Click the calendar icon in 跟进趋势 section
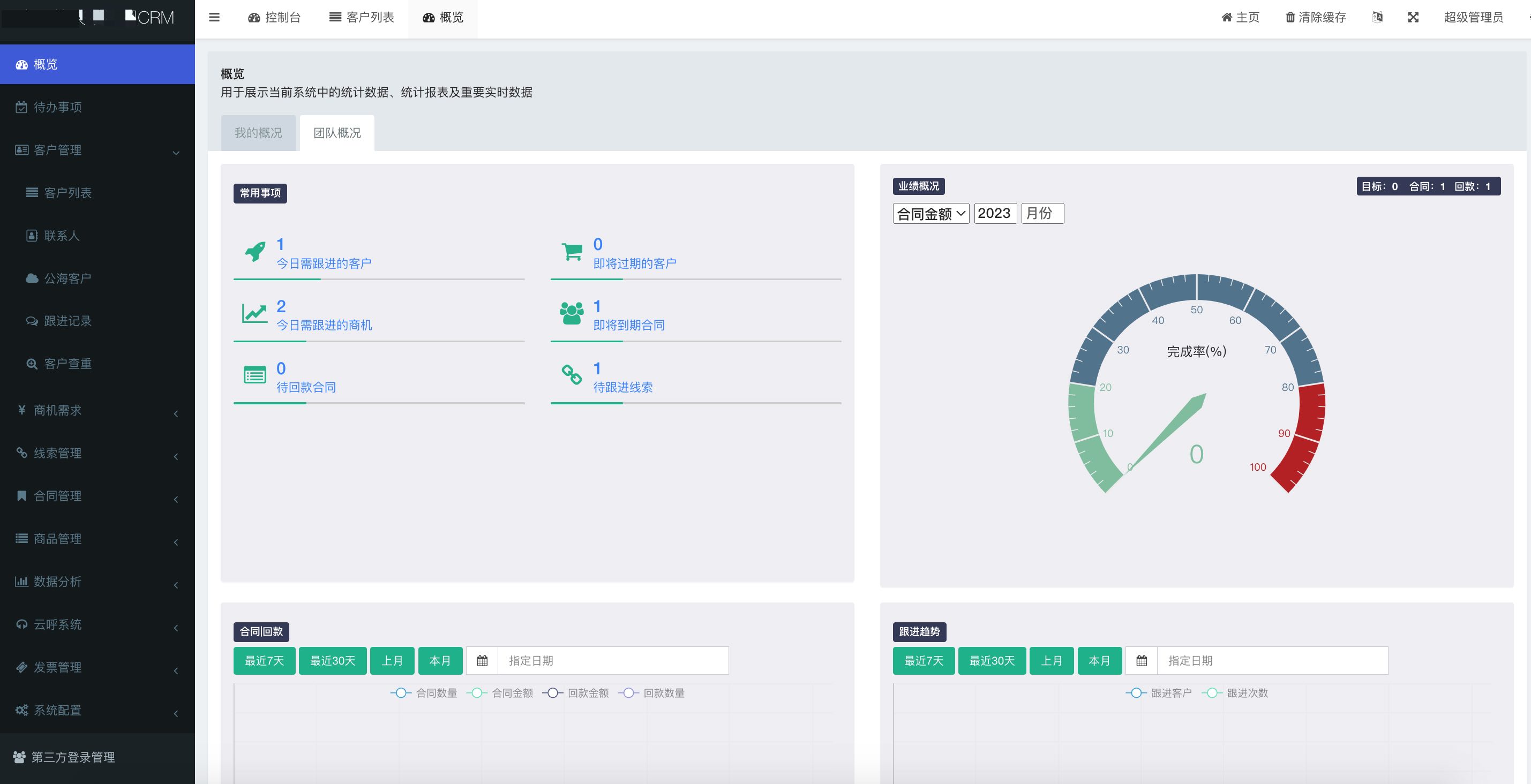Viewport: 1531px width, 784px height. click(x=1142, y=660)
